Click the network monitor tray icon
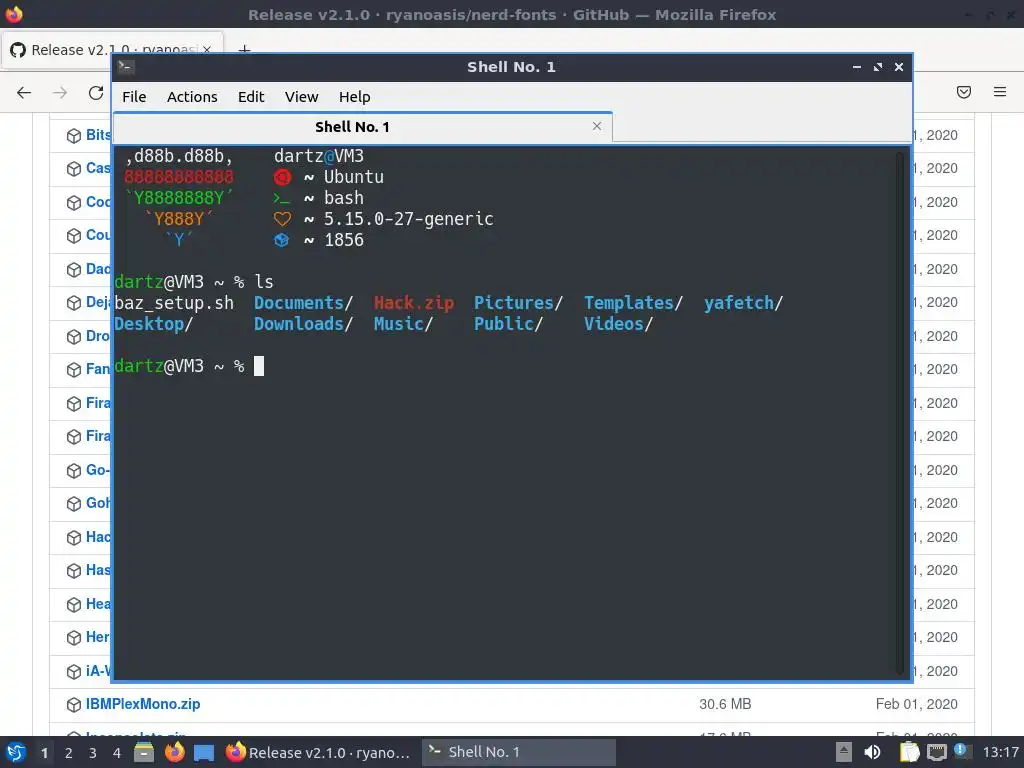 pos(937,753)
